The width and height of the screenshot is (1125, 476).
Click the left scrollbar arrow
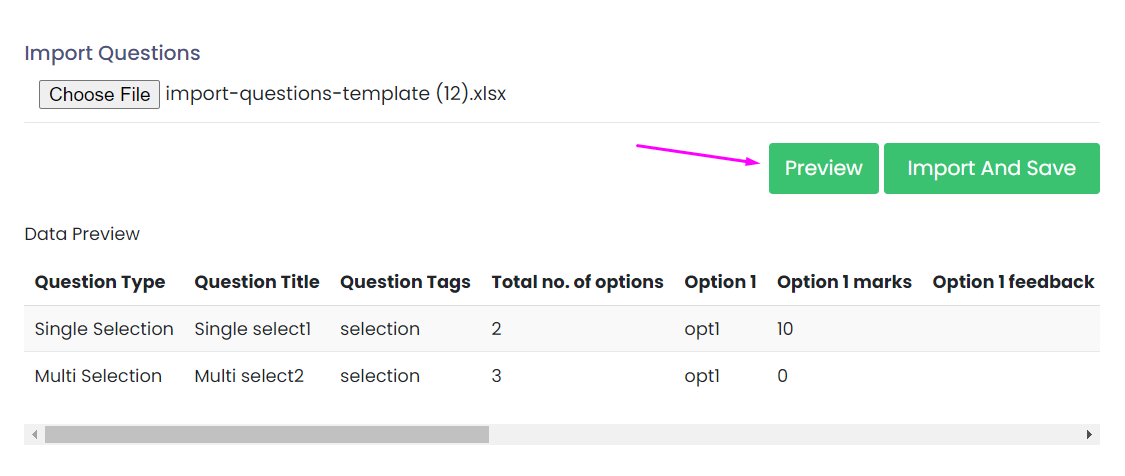point(34,435)
